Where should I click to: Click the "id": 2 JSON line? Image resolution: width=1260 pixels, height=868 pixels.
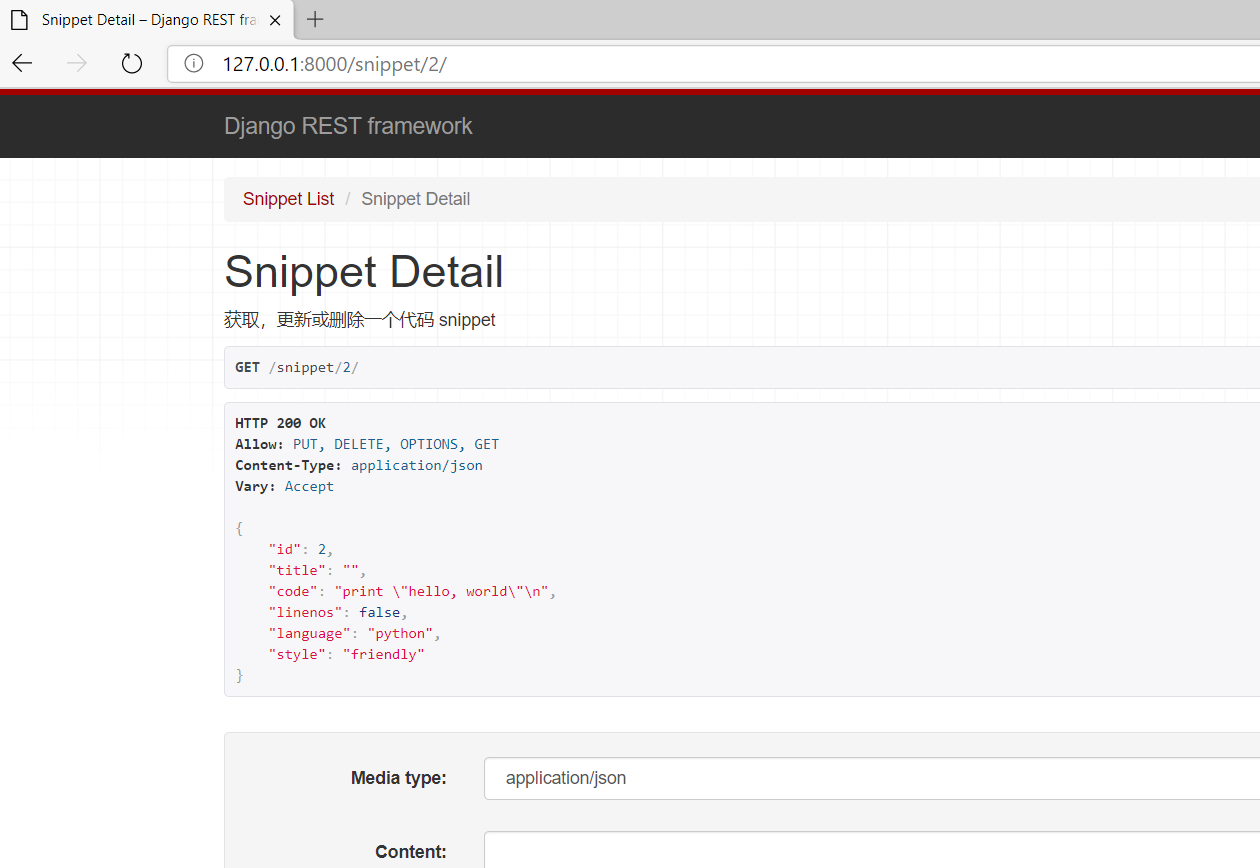pos(300,549)
